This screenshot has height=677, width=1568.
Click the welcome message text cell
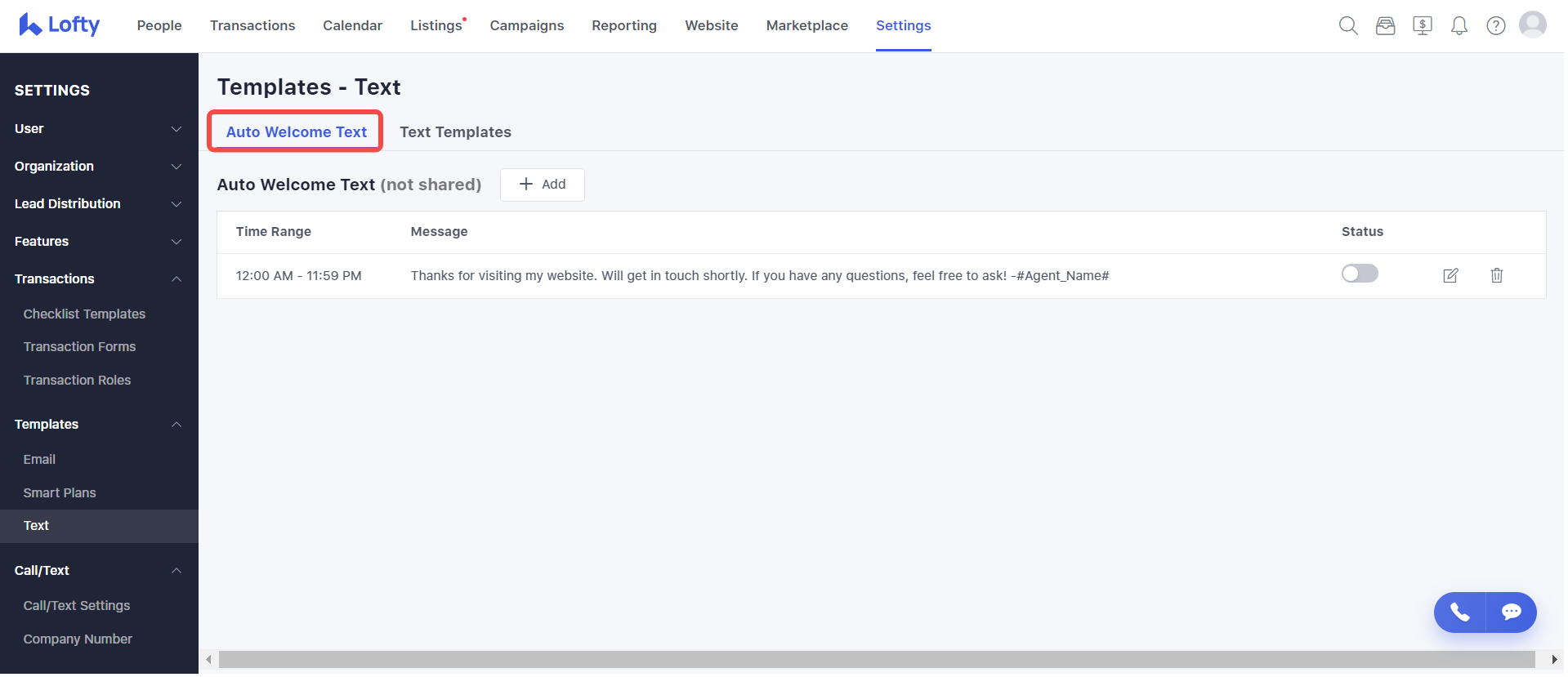click(760, 276)
